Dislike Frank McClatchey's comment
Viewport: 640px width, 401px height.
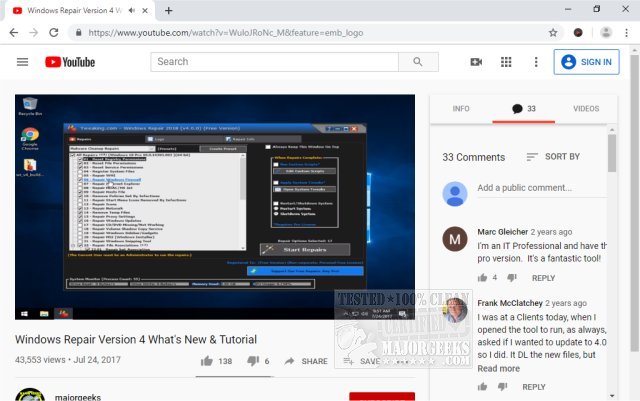click(x=502, y=386)
